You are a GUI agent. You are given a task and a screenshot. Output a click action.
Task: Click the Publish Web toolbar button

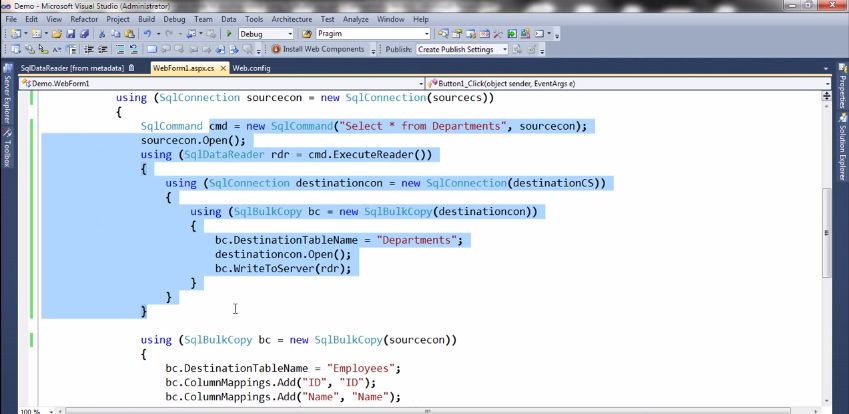click(517, 49)
